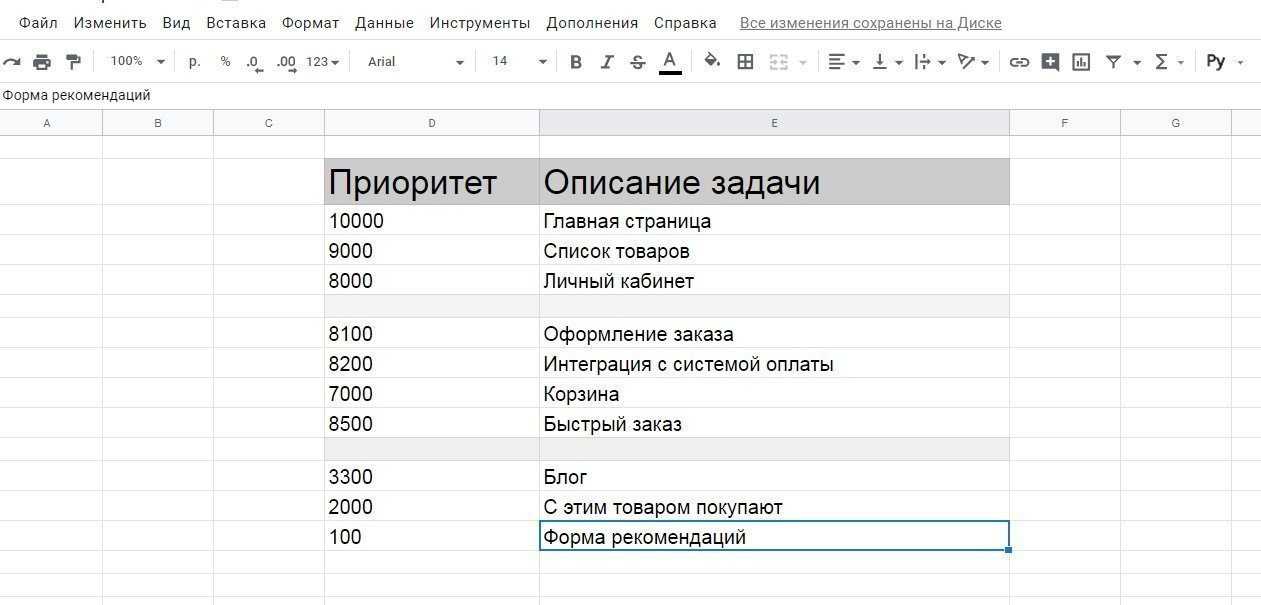The height and width of the screenshot is (605, 1261).
Task: Open the text color picker
Action: tap(670, 62)
